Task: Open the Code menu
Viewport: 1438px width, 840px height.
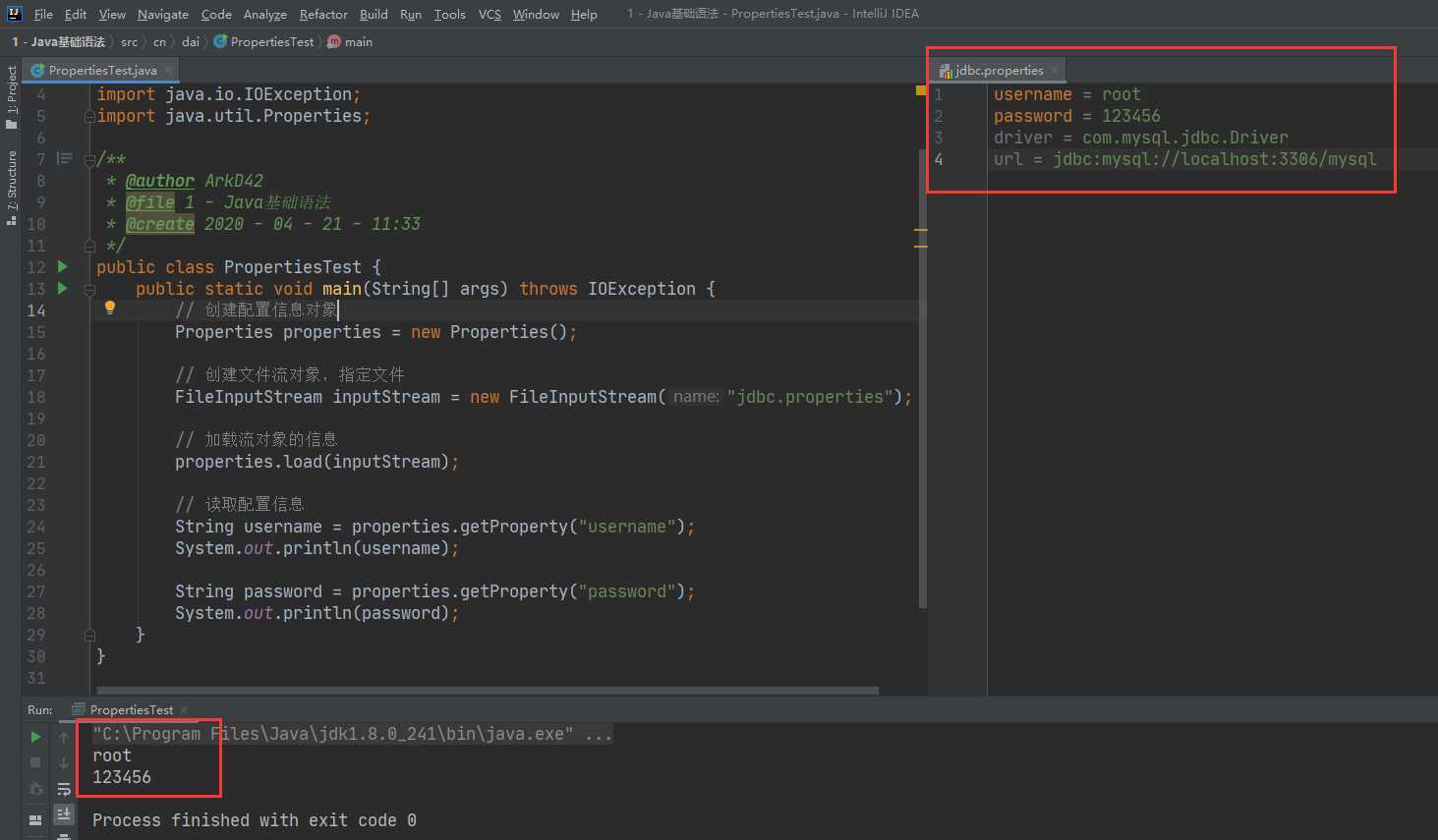Action: (x=216, y=14)
